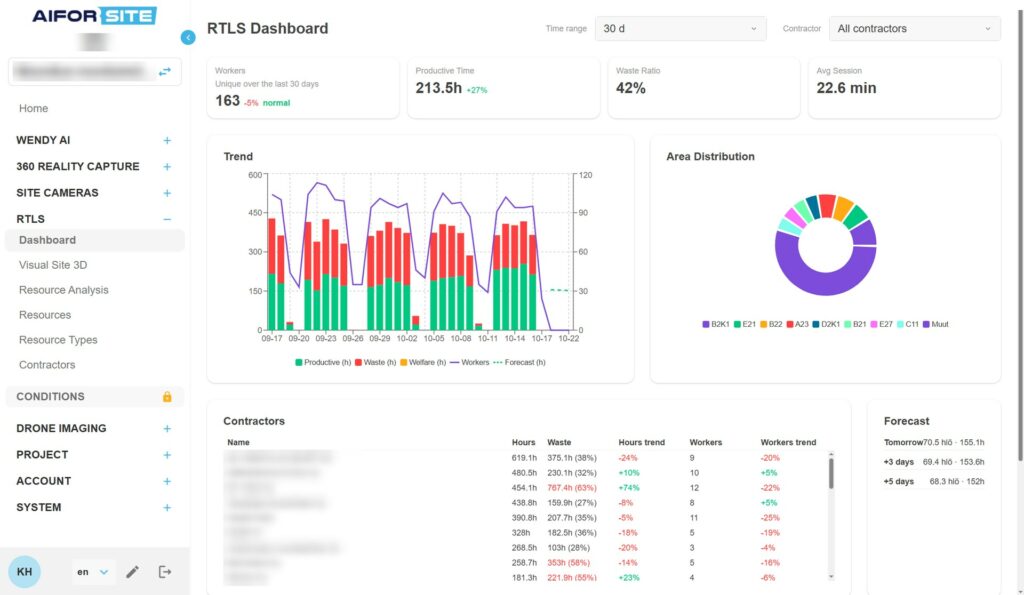Image resolution: width=1024 pixels, height=595 pixels.
Task: Expand the SYSTEM section plus icon
Action: point(167,507)
